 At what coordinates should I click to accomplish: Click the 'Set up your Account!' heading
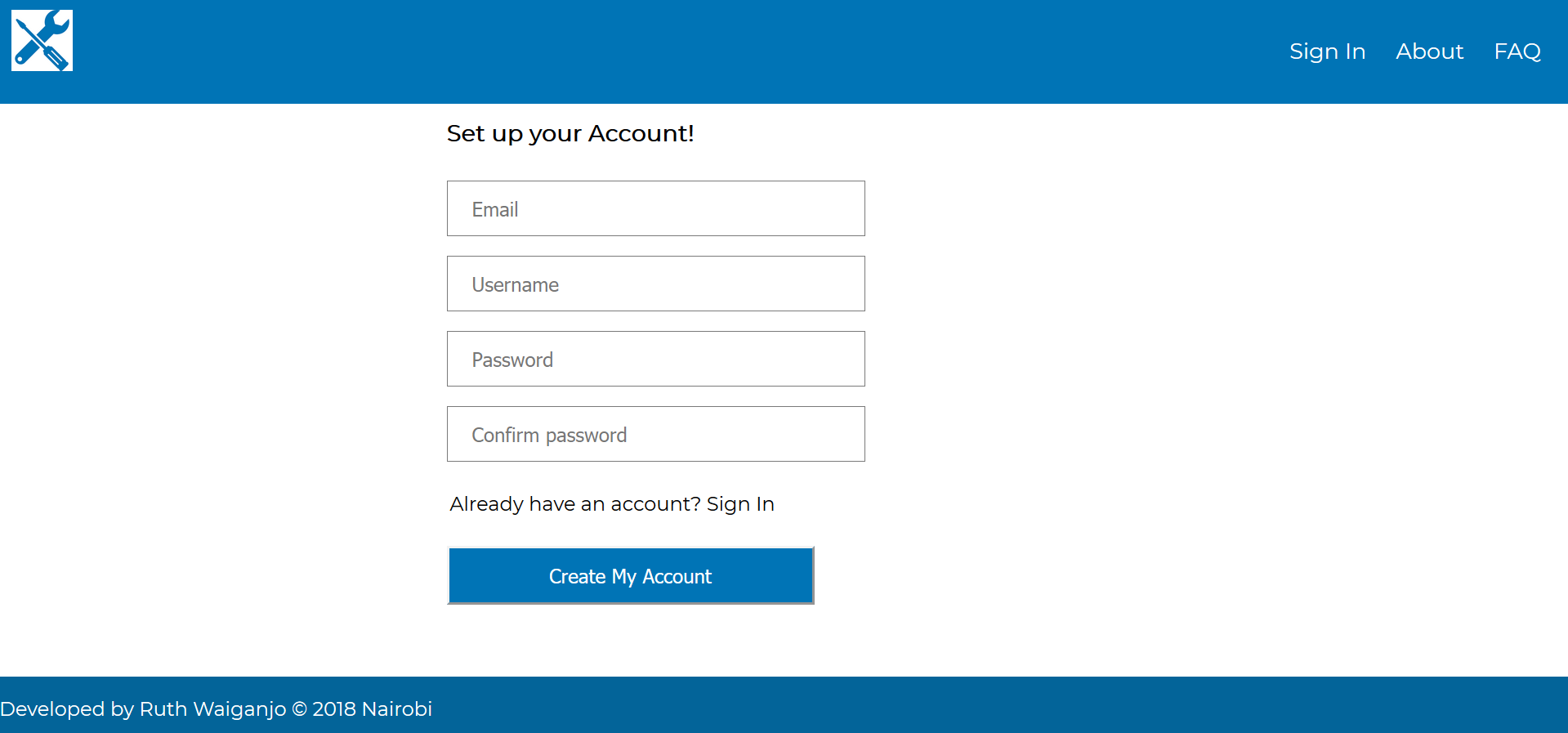570,133
